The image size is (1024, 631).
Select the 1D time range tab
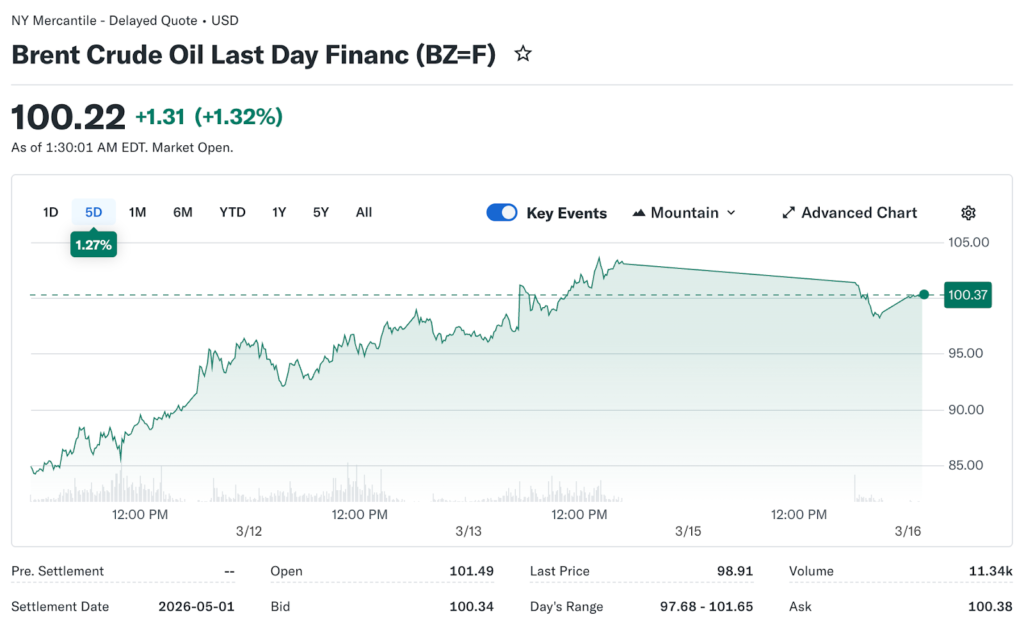(x=50, y=212)
